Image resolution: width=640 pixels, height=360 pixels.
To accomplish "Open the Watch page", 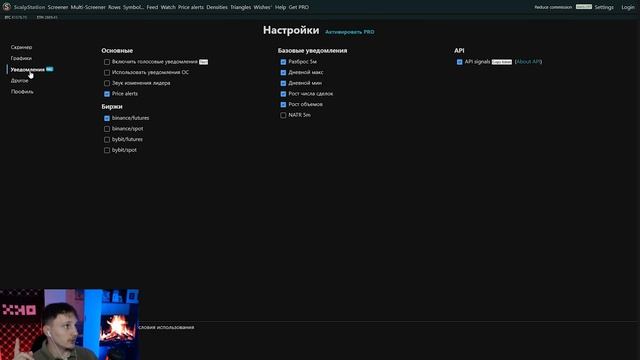I will [x=168, y=7].
